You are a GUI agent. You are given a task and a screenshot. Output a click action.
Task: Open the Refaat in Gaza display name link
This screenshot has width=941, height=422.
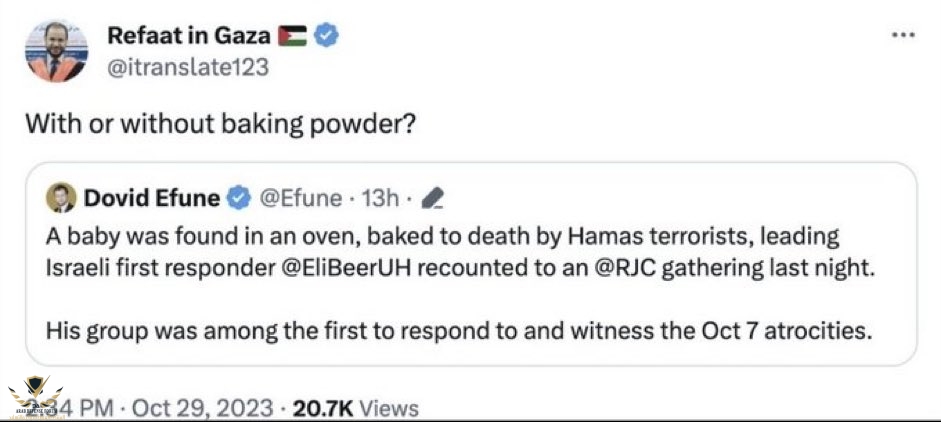(x=189, y=36)
